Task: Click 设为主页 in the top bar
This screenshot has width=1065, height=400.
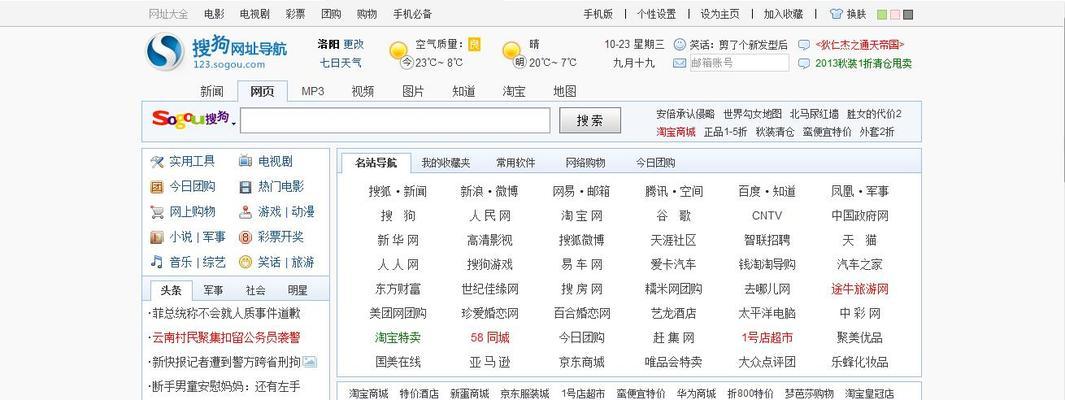Action: tap(720, 14)
